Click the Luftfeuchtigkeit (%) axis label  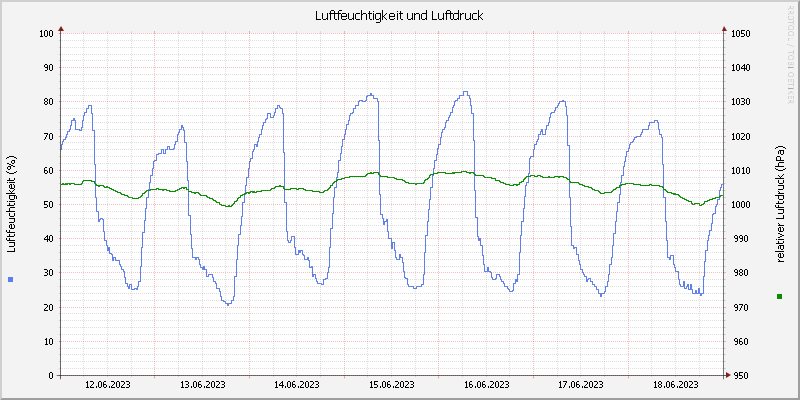point(12,204)
